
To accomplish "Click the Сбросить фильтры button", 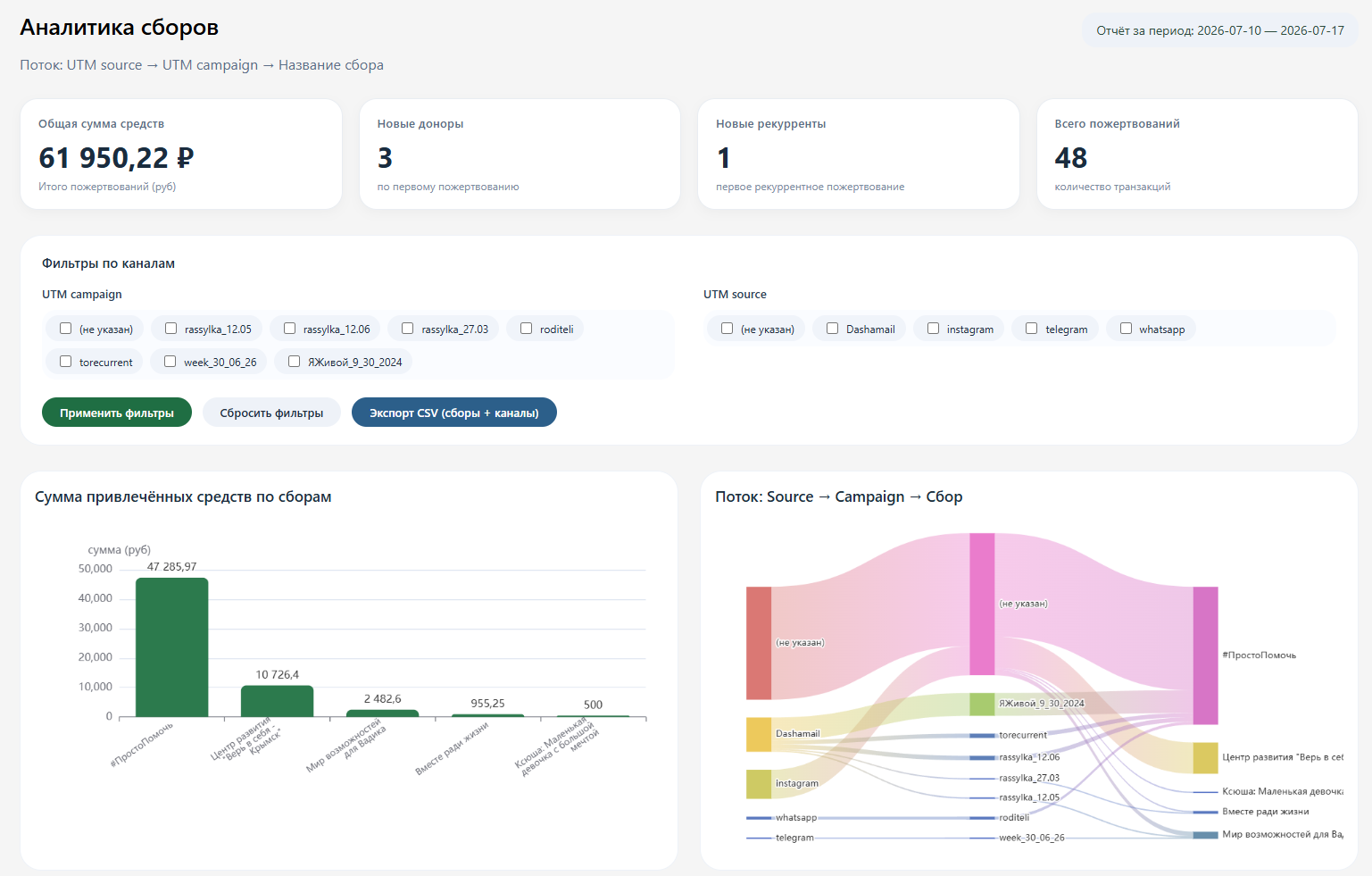I will [x=271, y=413].
